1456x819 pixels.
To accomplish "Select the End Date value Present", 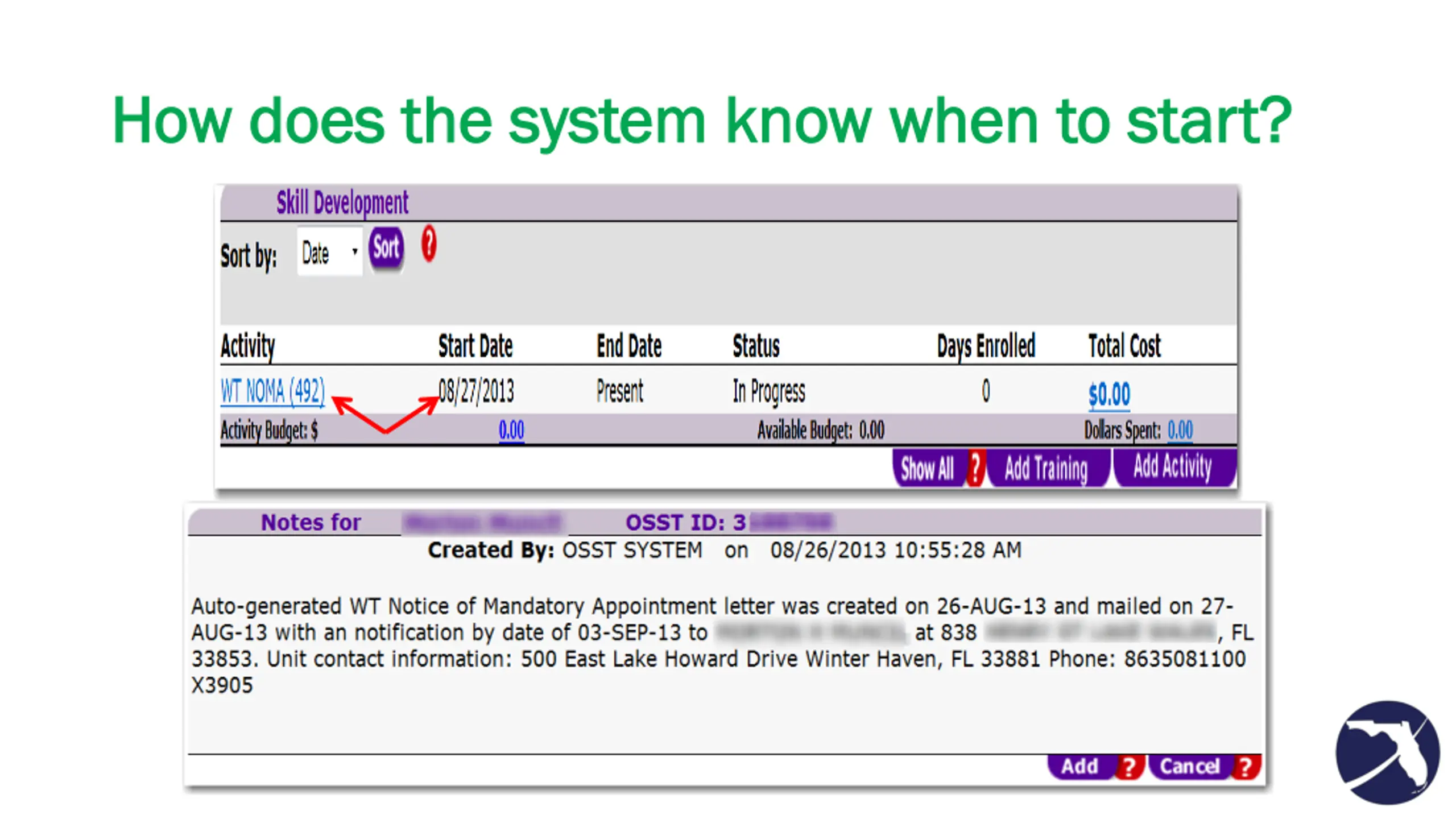I will (x=620, y=391).
